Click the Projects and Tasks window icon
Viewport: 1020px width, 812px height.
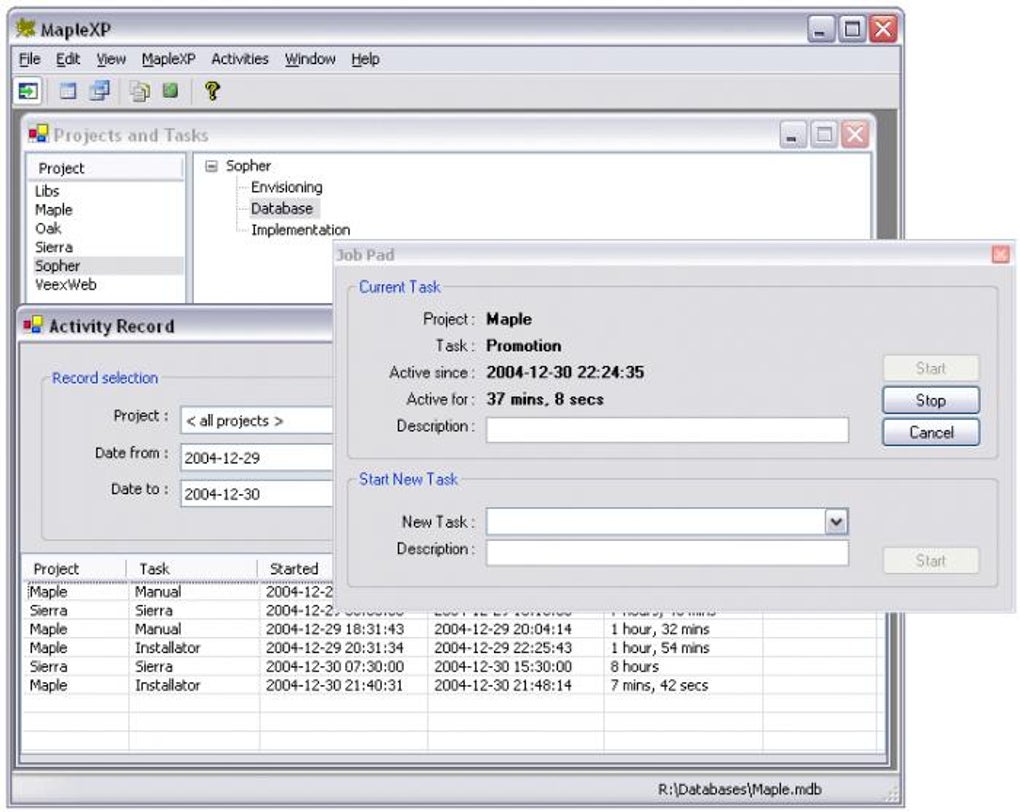pos(38,134)
